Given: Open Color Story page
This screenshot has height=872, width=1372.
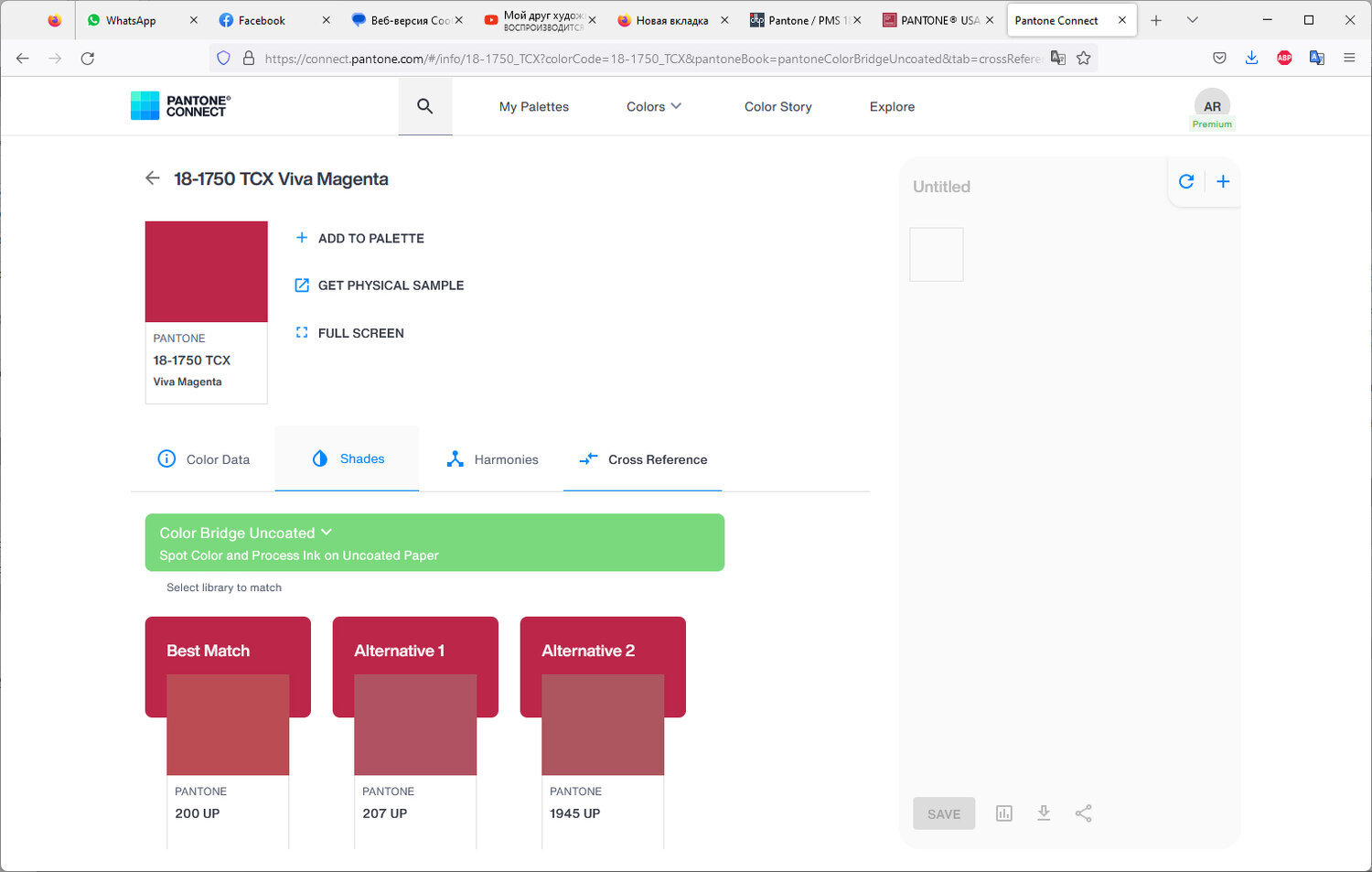Looking at the screenshot, I should point(778,107).
